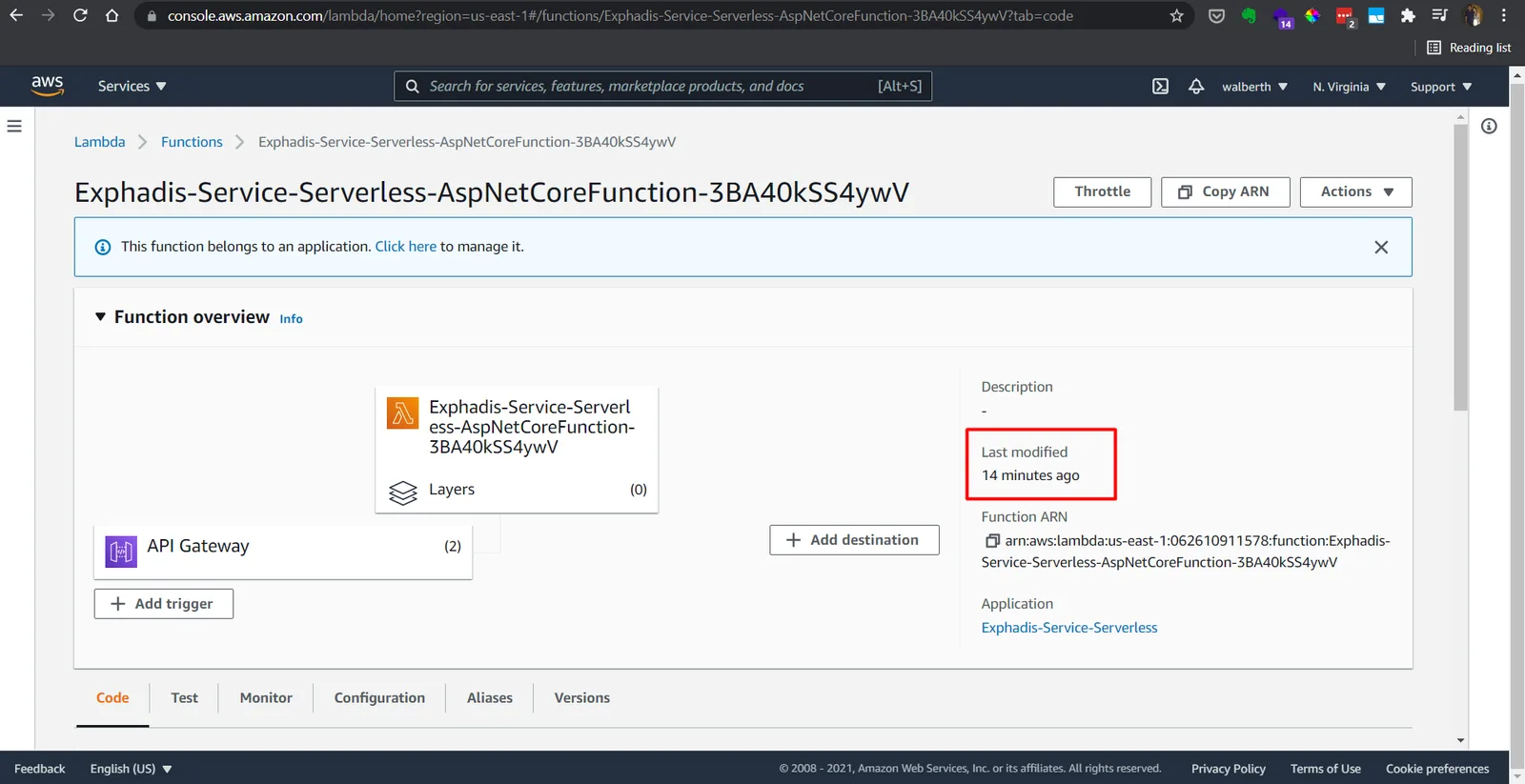Dismiss the application info banner
Viewport: 1525px width, 784px height.
click(x=1381, y=247)
